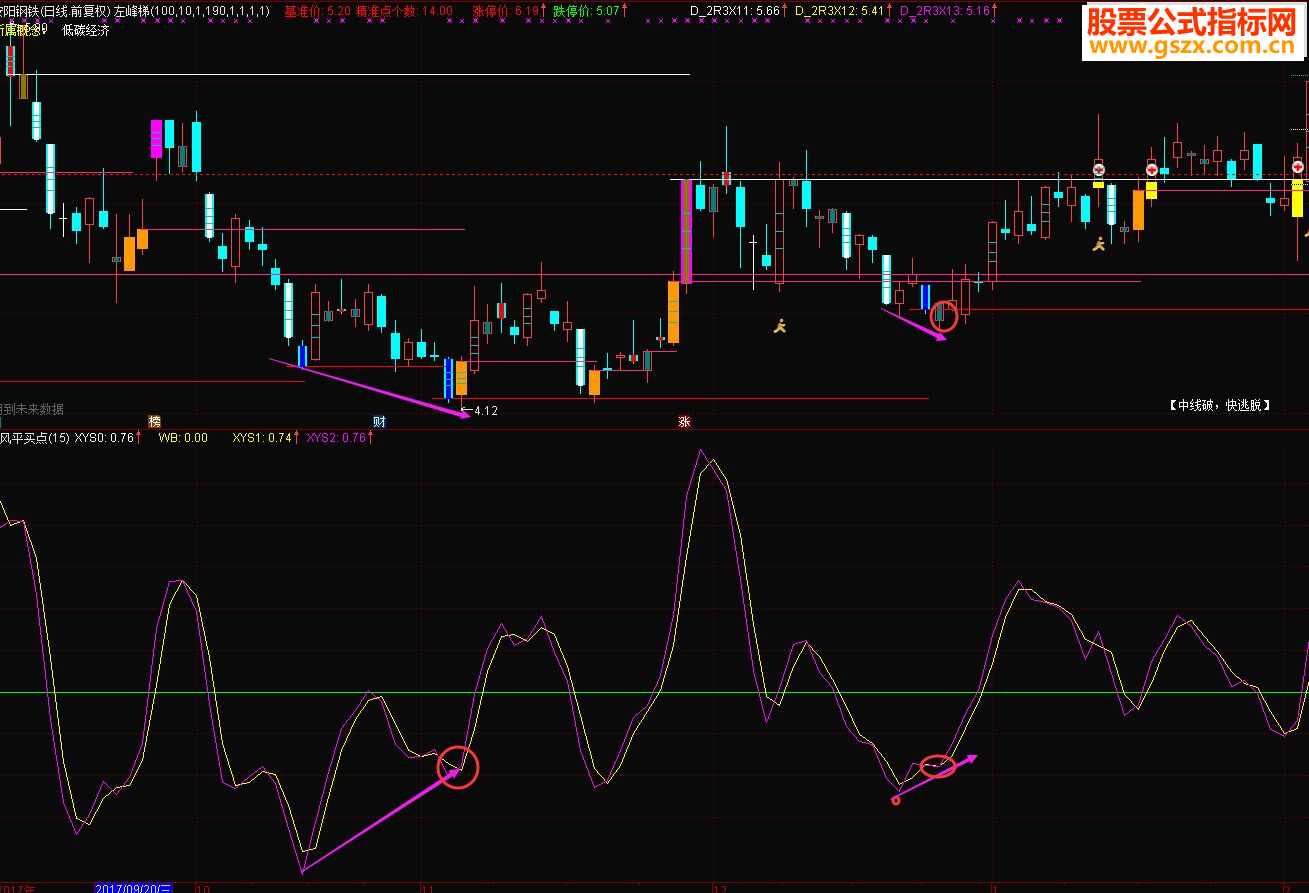Click the 2017/09/20/三 date label

click(x=134, y=887)
